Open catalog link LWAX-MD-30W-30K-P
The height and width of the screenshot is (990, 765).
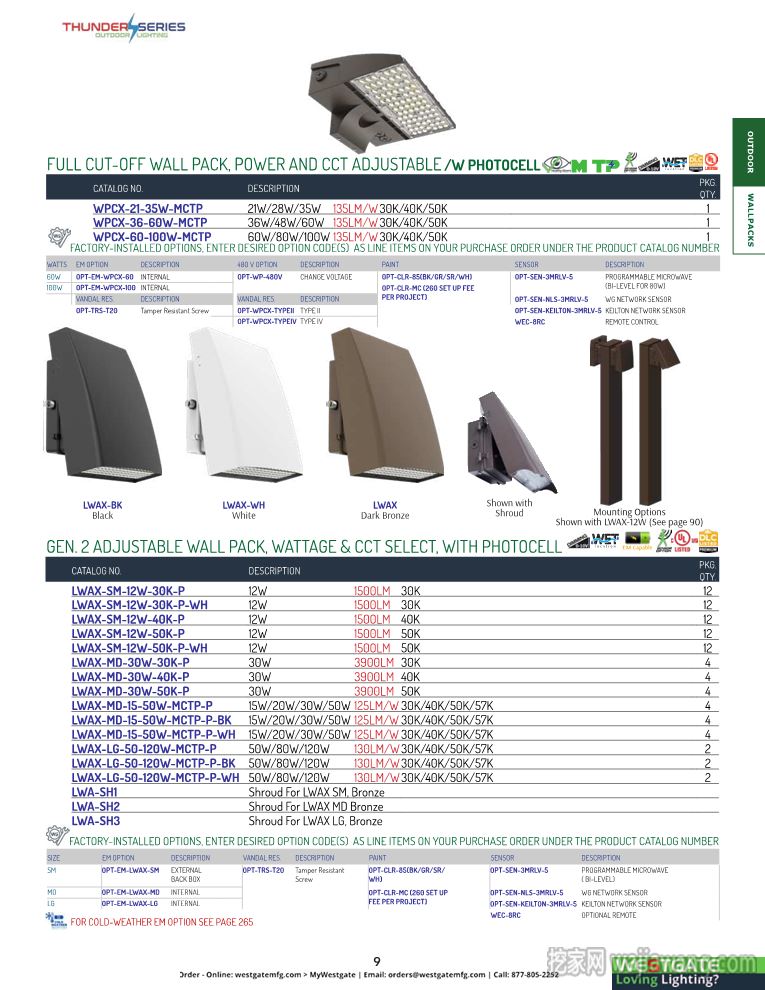coord(130,662)
